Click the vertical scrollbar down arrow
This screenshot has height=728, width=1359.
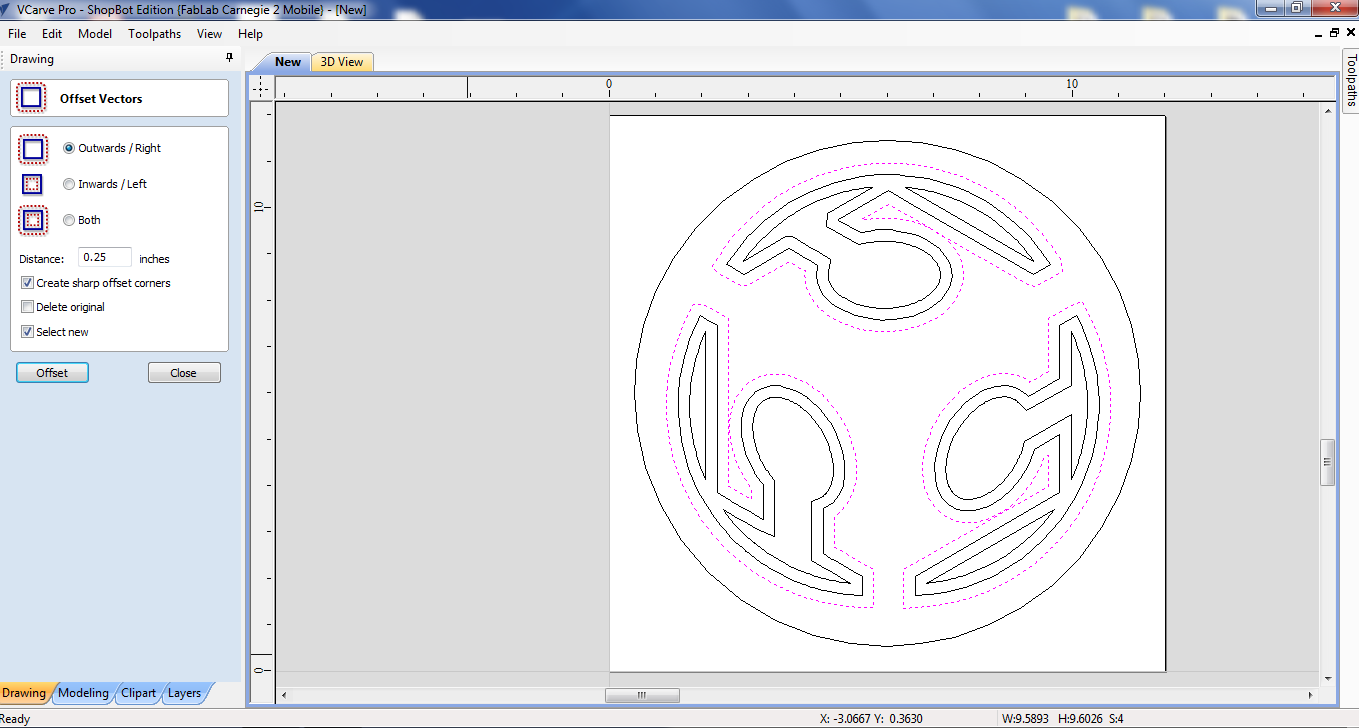coord(1328,678)
